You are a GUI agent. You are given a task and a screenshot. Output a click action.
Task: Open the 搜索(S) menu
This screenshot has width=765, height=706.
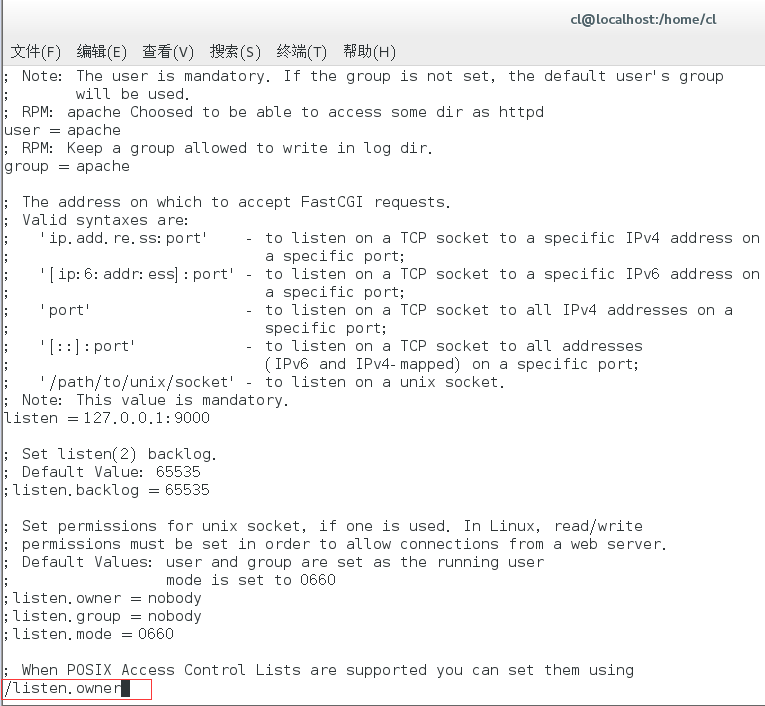pos(235,52)
